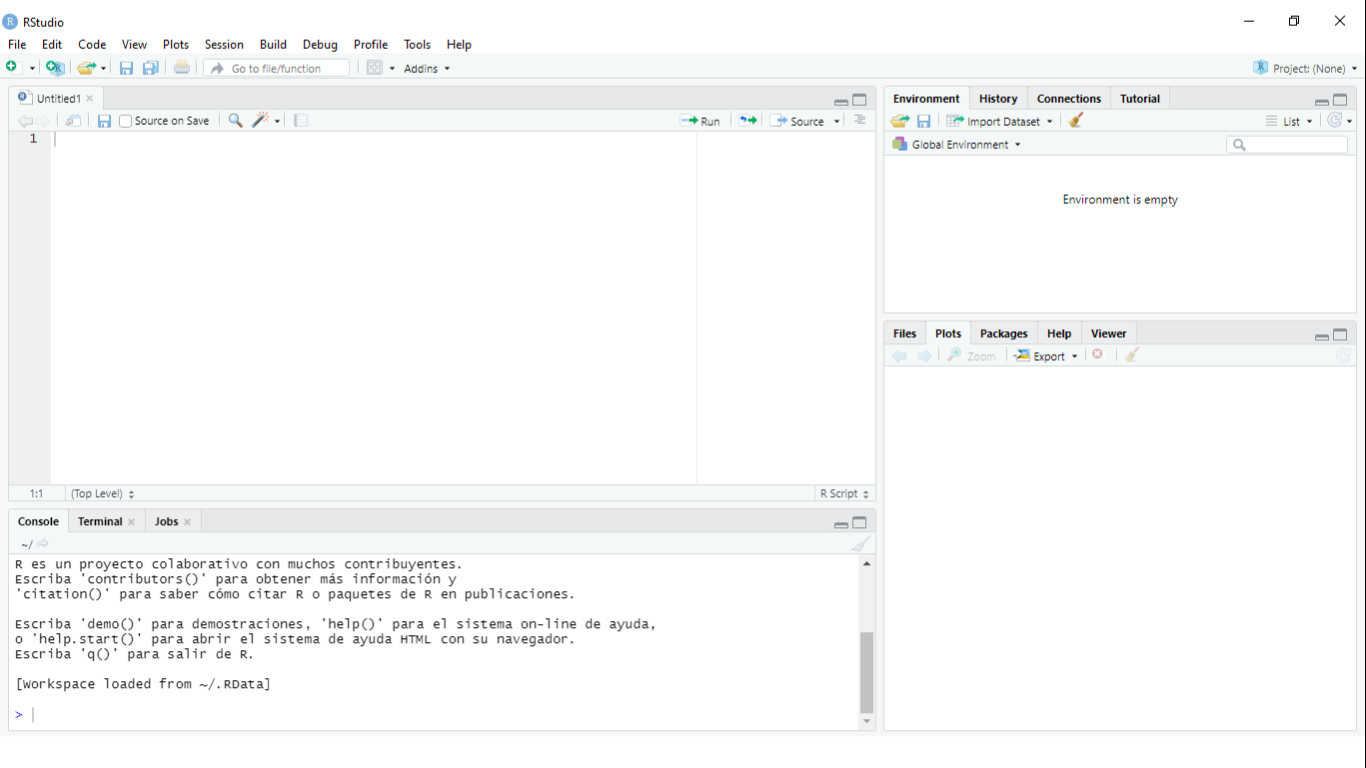Change environment view with List dropdown
The width and height of the screenshot is (1366, 768).
tap(1289, 121)
